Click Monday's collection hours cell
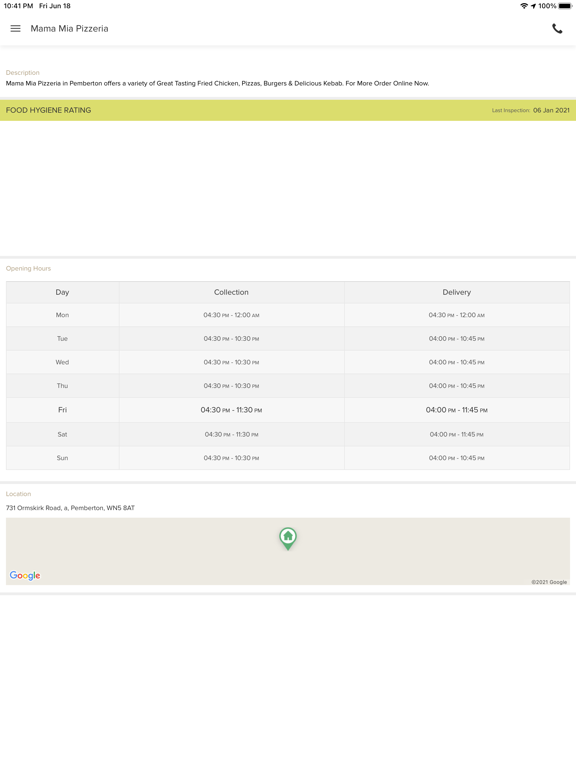Screen dimensions: 576x768 tap(231, 315)
